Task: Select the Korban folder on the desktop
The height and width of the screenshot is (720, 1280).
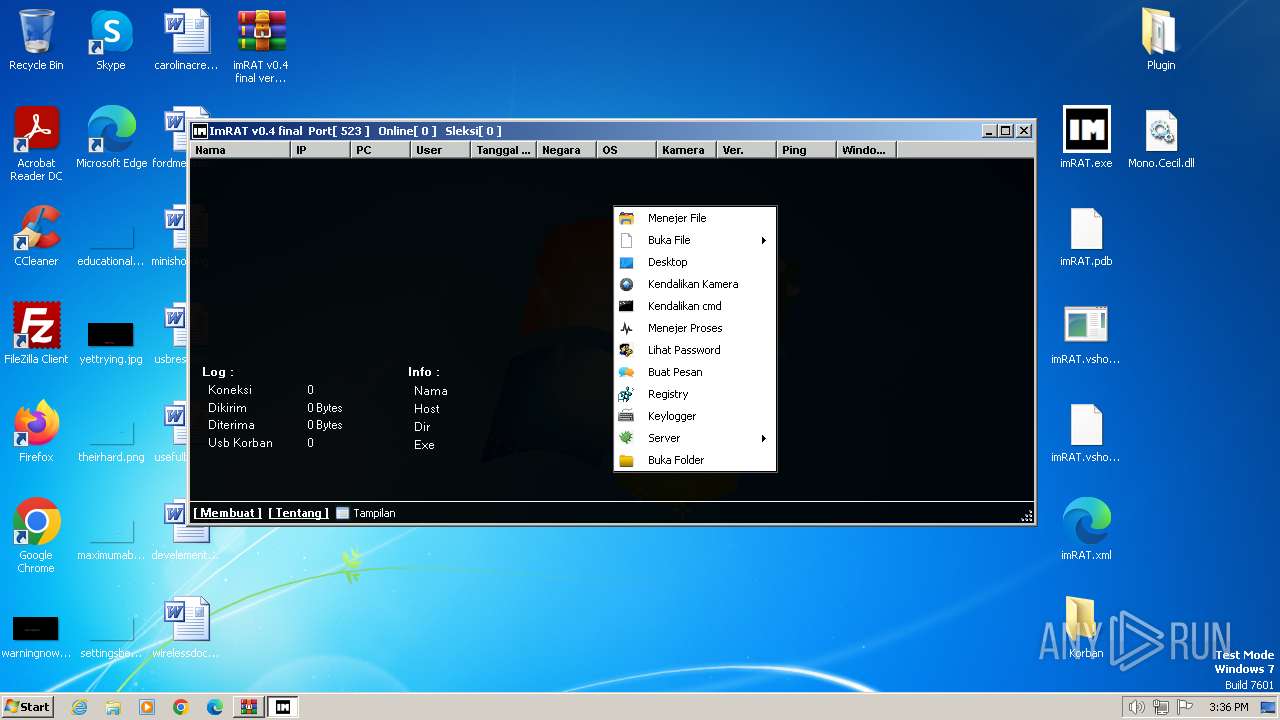Action: [1086, 628]
